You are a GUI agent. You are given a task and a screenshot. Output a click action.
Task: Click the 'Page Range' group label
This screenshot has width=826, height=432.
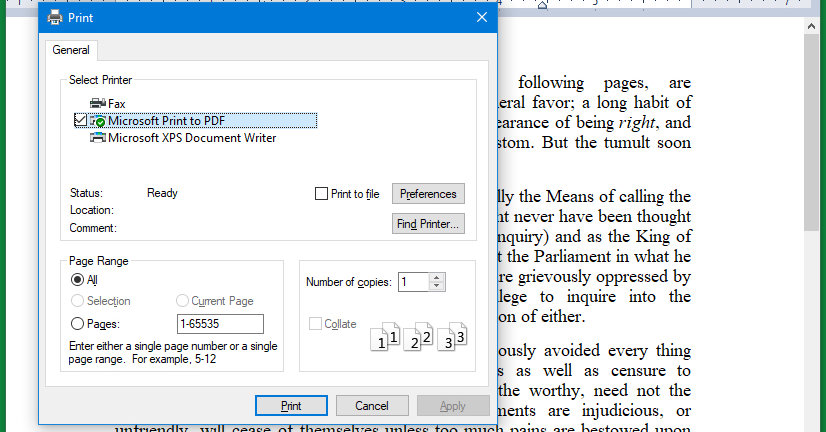click(x=99, y=261)
